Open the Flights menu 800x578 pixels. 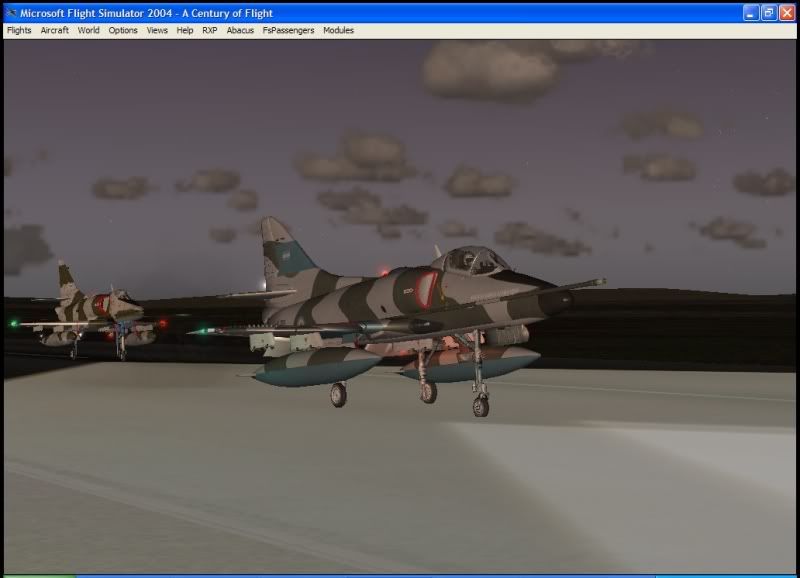(x=19, y=31)
